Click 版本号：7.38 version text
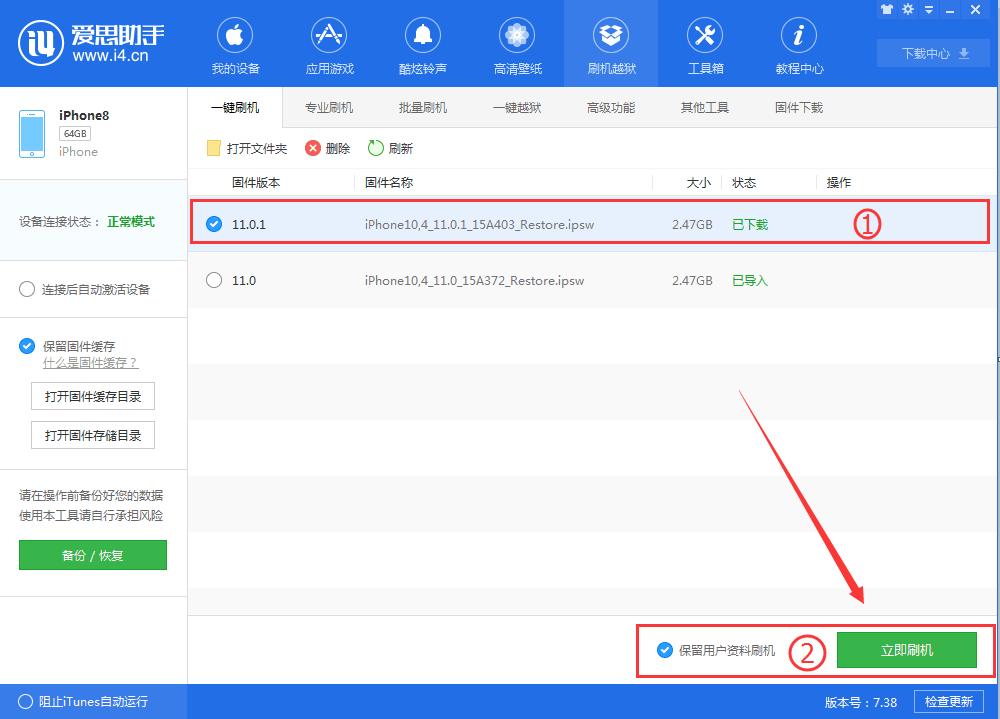 coord(861,702)
